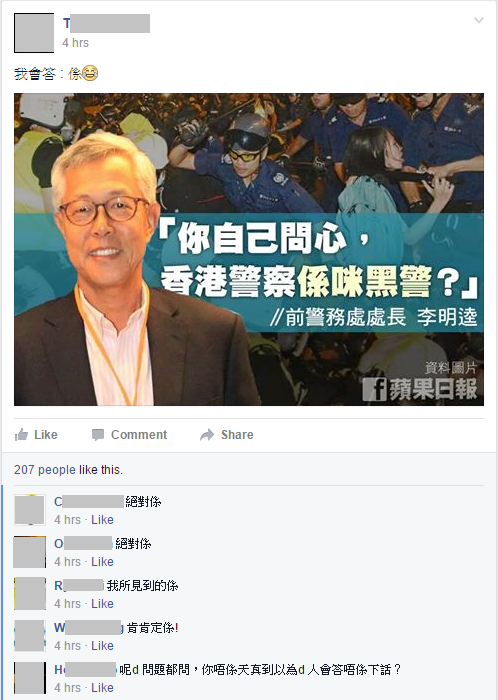Screen dimensions: 498x700
Task: Like the comment 肯肯定係!
Action: [x=102, y=646]
